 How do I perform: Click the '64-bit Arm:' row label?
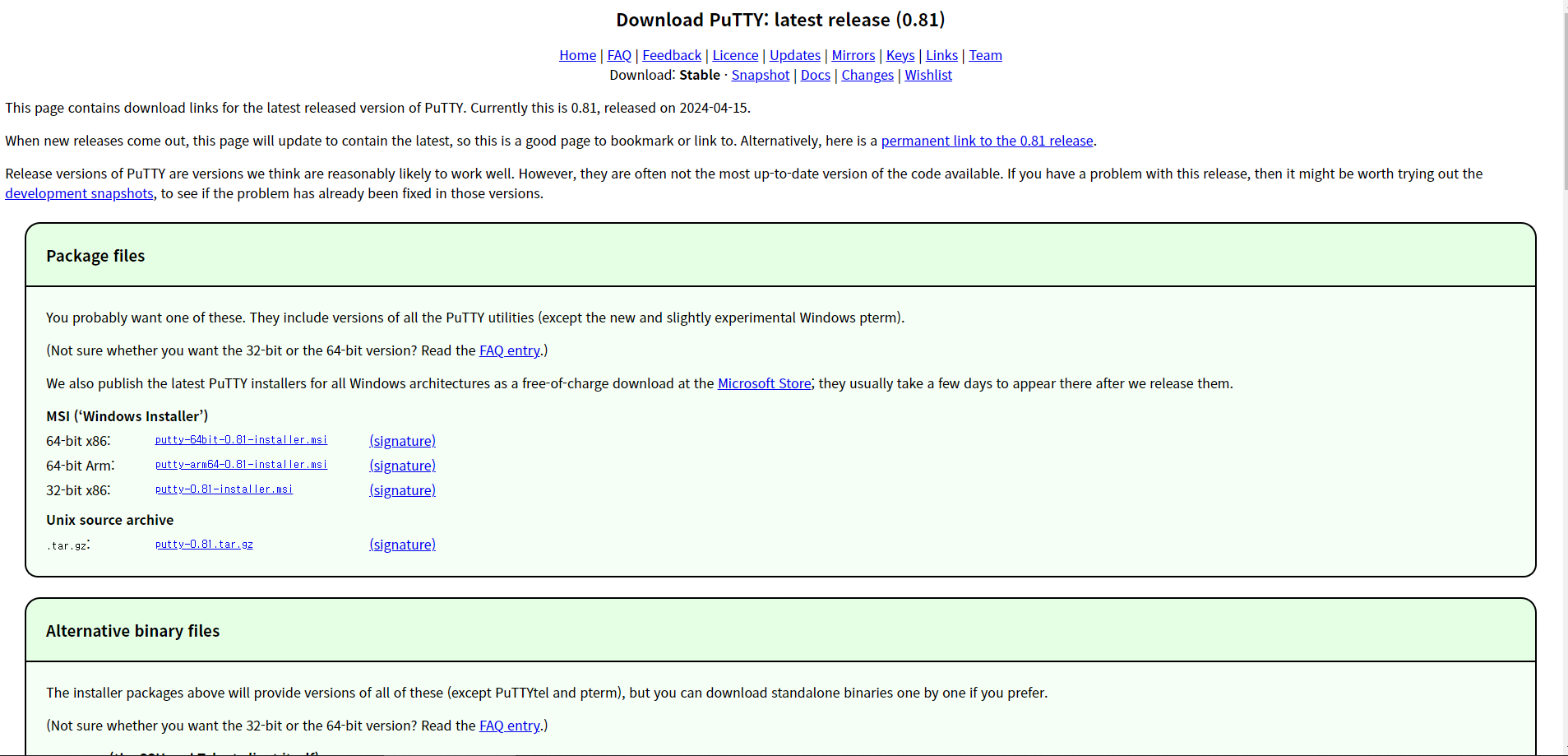click(x=81, y=466)
